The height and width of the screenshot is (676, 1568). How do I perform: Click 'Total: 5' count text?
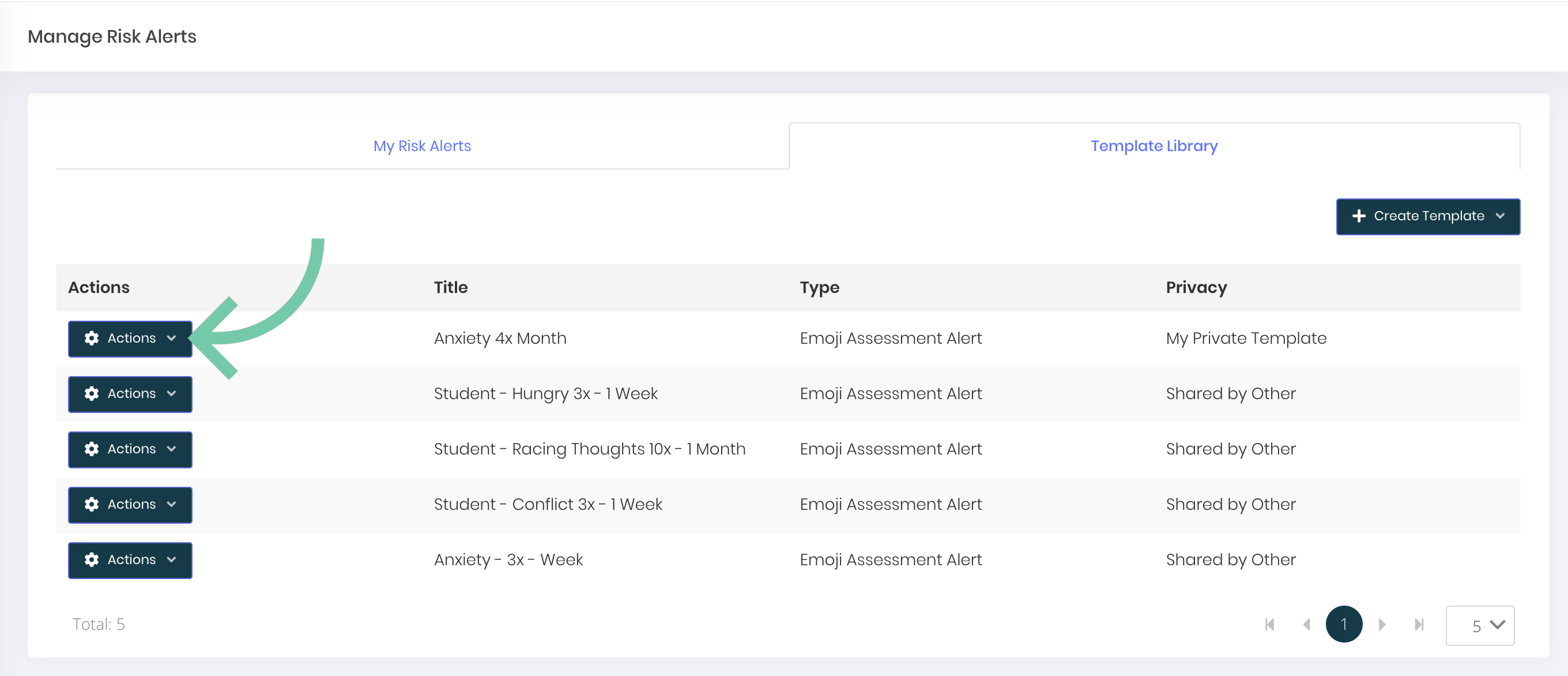click(99, 624)
